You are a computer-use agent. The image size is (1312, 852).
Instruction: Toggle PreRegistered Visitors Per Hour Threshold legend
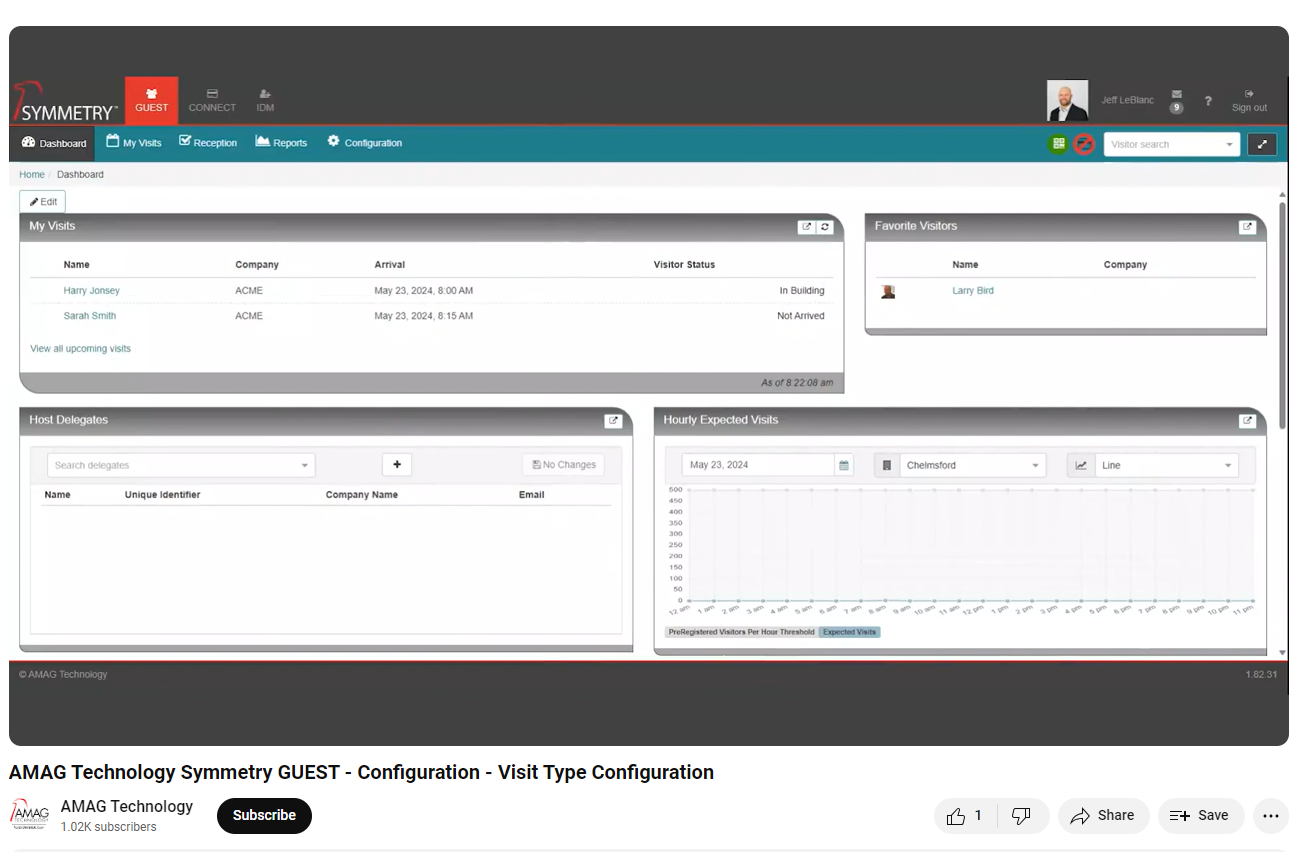click(x=741, y=632)
